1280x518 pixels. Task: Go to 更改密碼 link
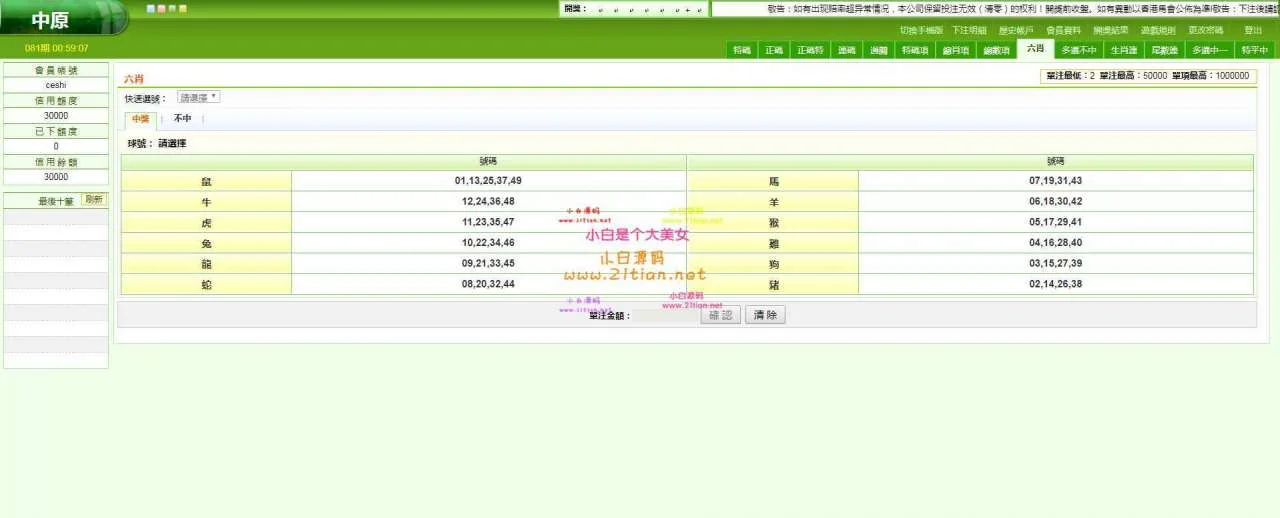coord(1206,31)
